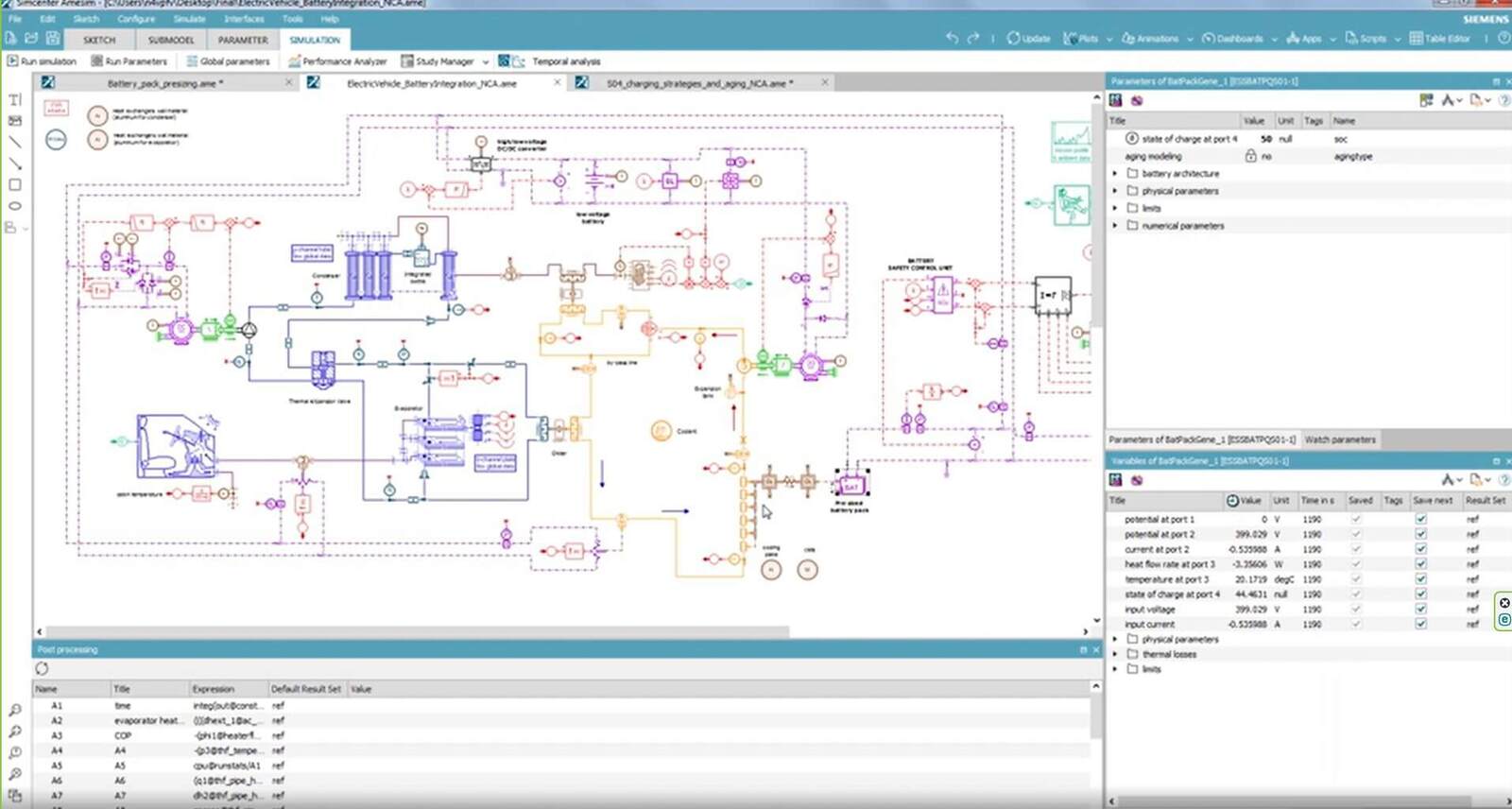
Task: Click the sketch horizontal scrollbar
Action: (417, 631)
